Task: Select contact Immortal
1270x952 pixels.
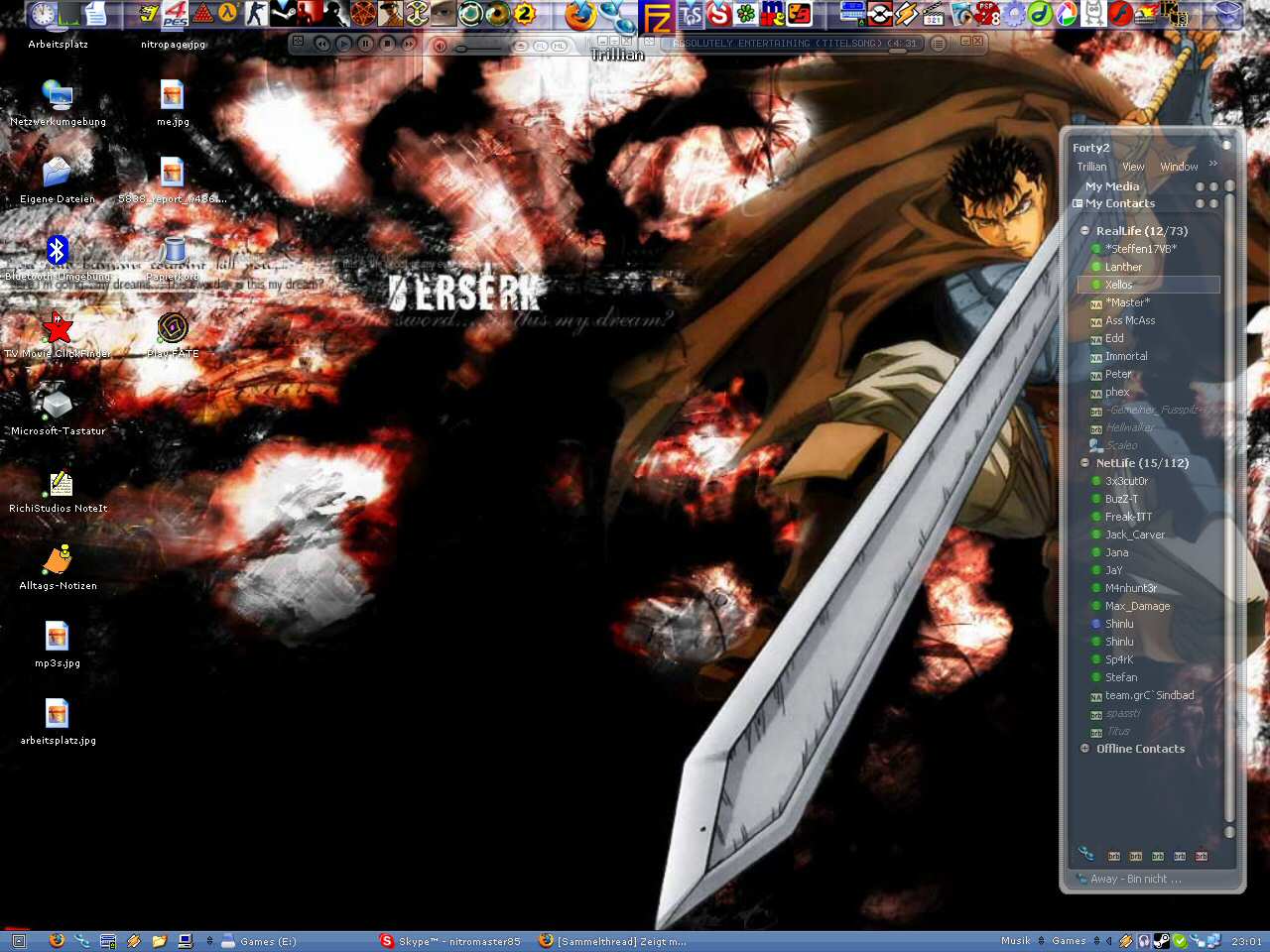Action: point(1126,356)
